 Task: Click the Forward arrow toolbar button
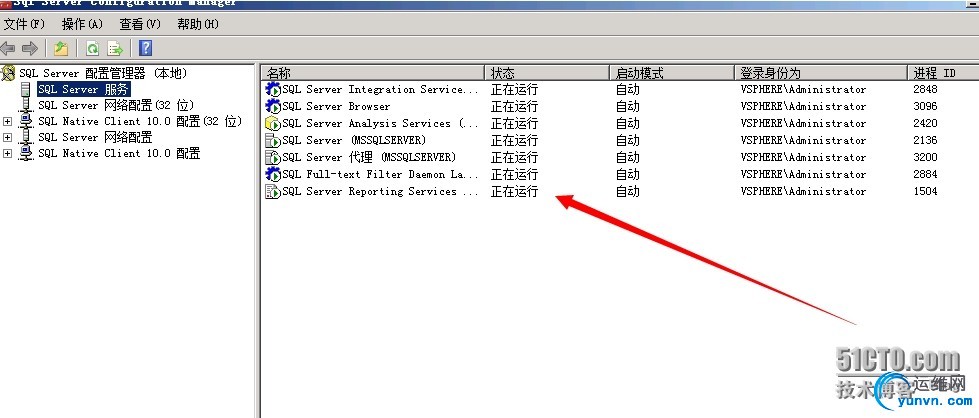point(30,48)
